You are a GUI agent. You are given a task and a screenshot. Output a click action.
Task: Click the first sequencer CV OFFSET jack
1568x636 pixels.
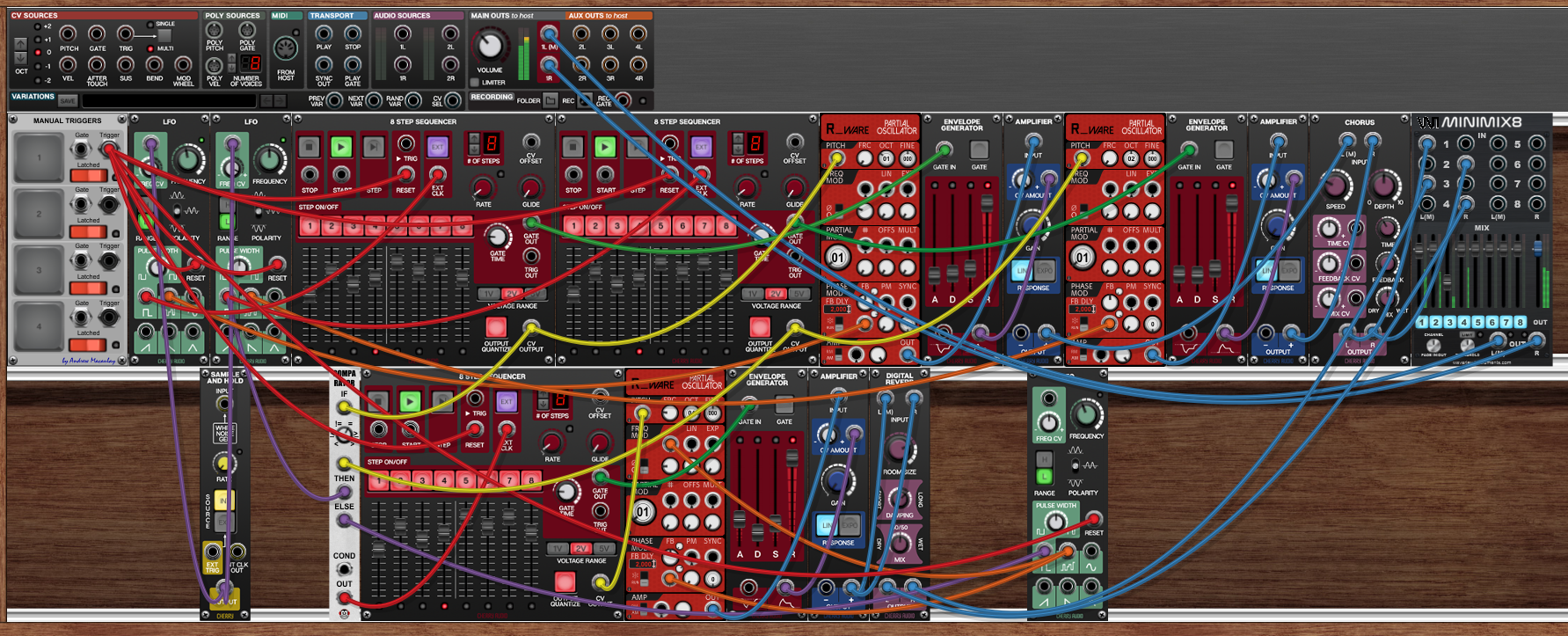point(530,143)
